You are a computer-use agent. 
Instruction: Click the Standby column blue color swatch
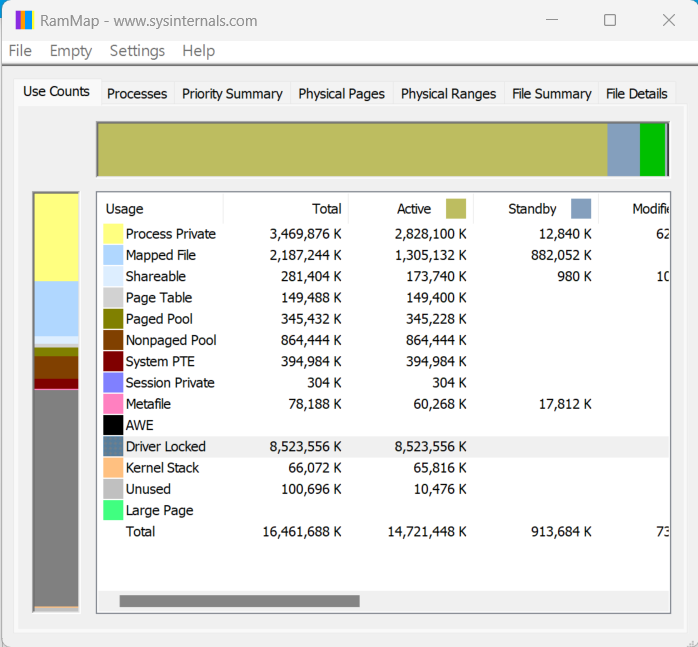coord(581,209)
